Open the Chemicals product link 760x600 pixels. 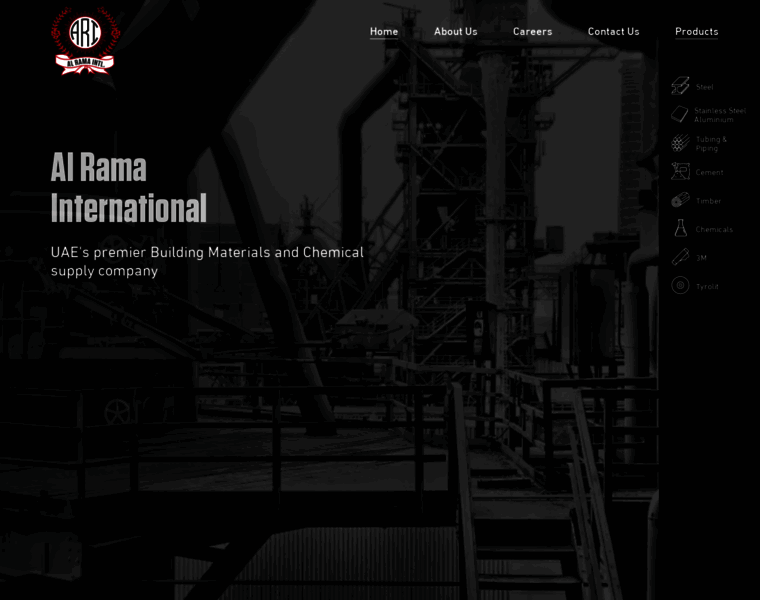tap(714, 229)
